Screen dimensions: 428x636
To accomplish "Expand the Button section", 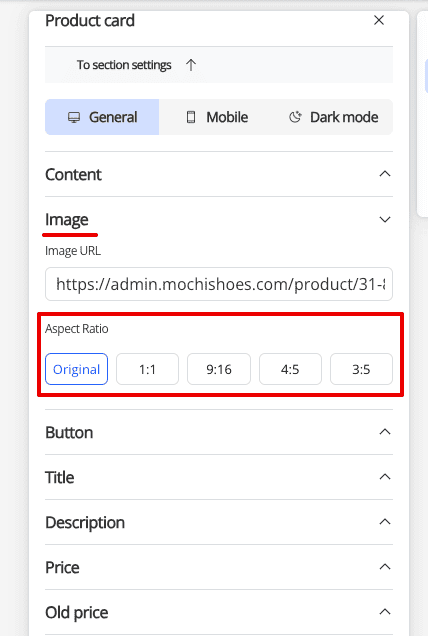I will [x=219, y=432].
